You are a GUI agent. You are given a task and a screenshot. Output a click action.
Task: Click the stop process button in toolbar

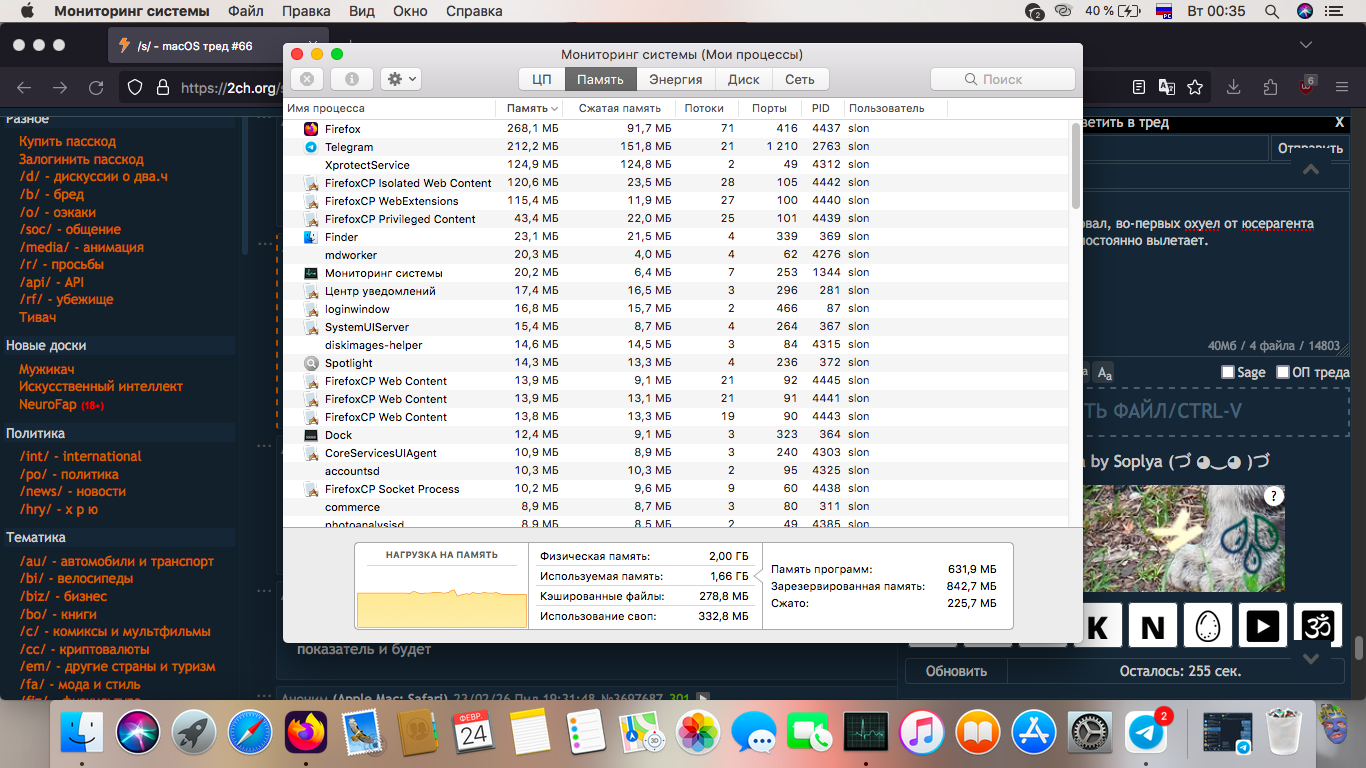(307, 79)
